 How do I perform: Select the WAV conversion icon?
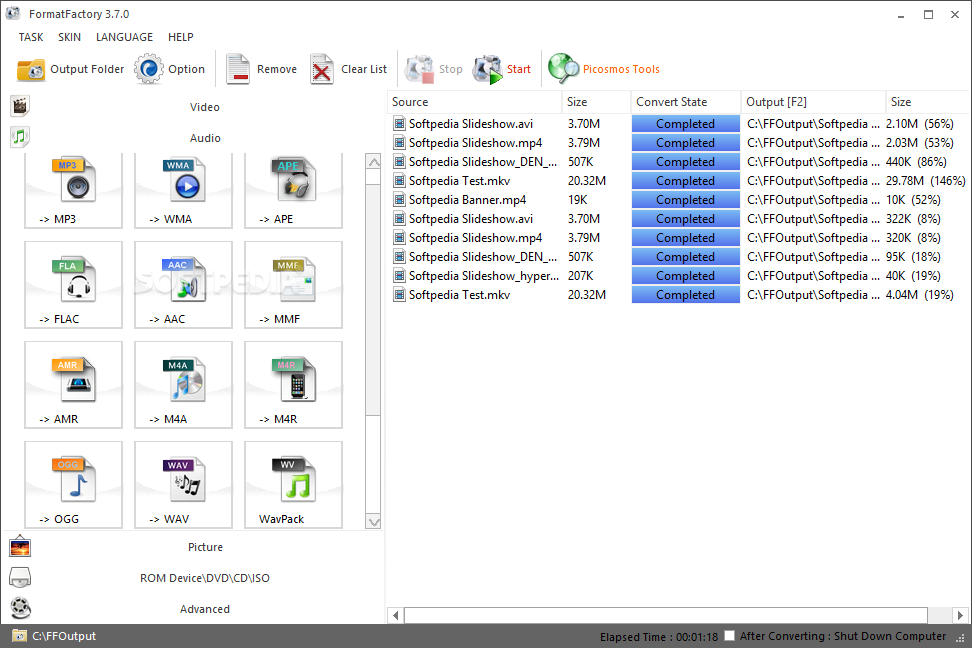click(x=183, y=484)
